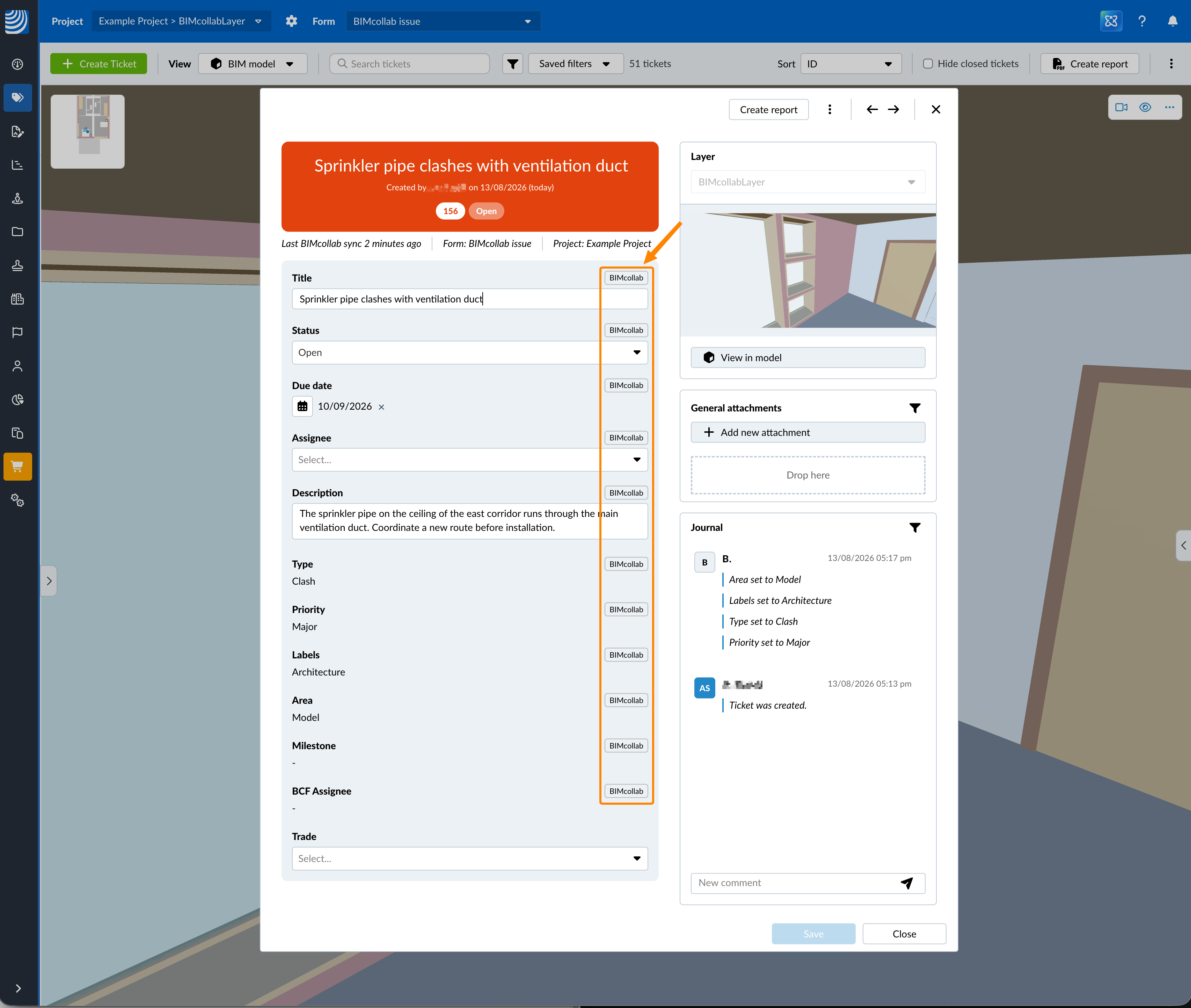Open the gears settings icon in sidebar
Image resolution: width=1191 pixels, height=1008 pixels.
(18, 501)
